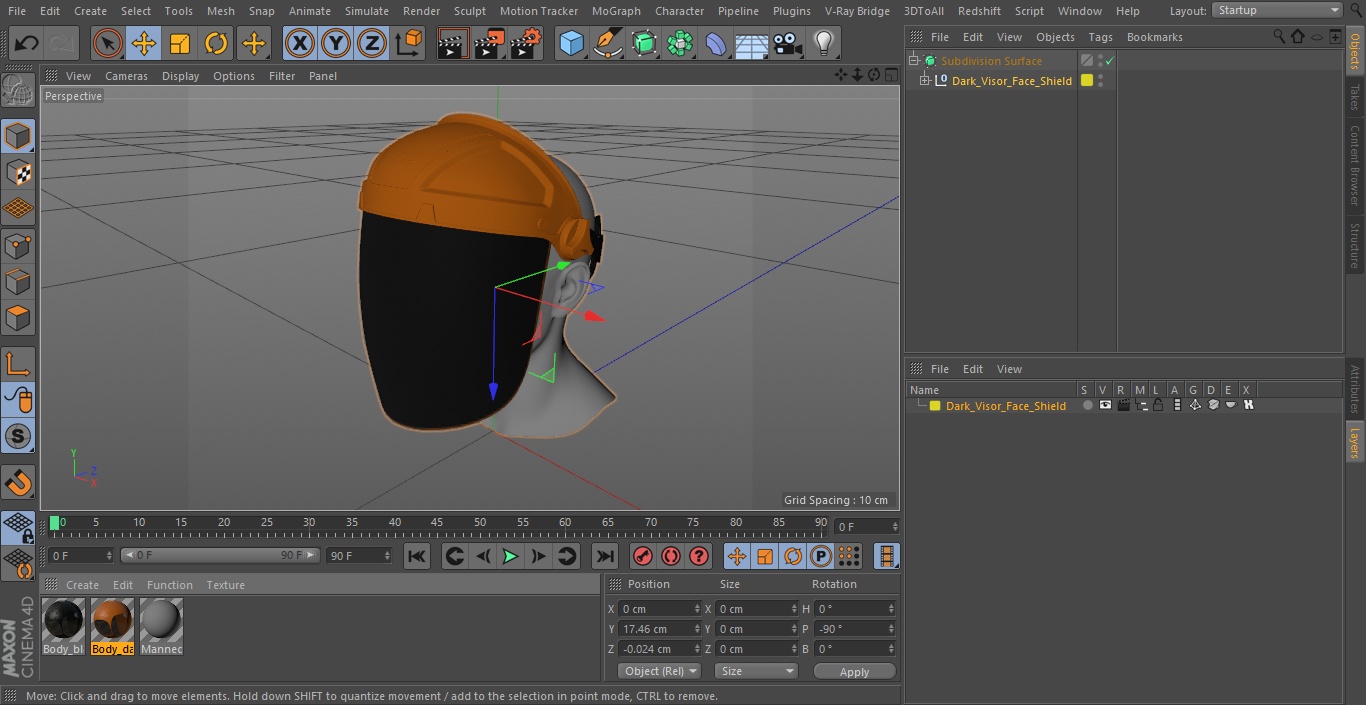The width and height of the screenshot is (1366, 705).
Task: Toggle Snap magnet icon
Action: point(18,483)
